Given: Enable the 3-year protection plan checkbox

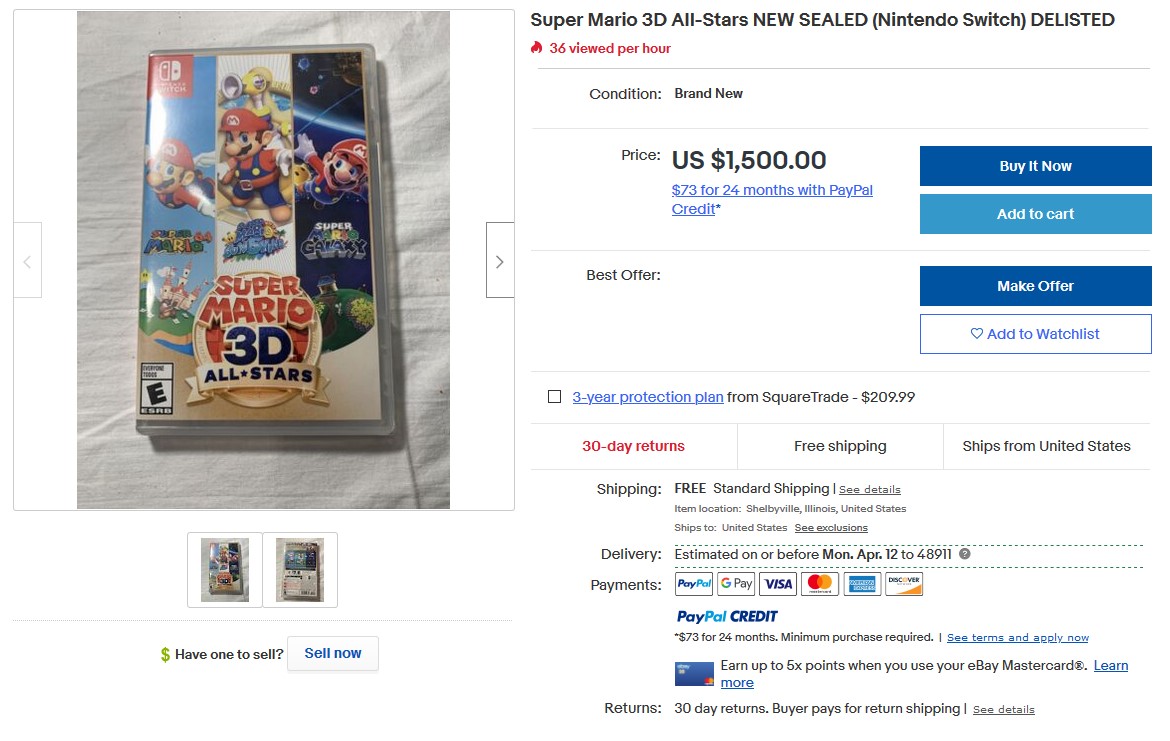Looking at the screenshot, I should coord(554,396).
